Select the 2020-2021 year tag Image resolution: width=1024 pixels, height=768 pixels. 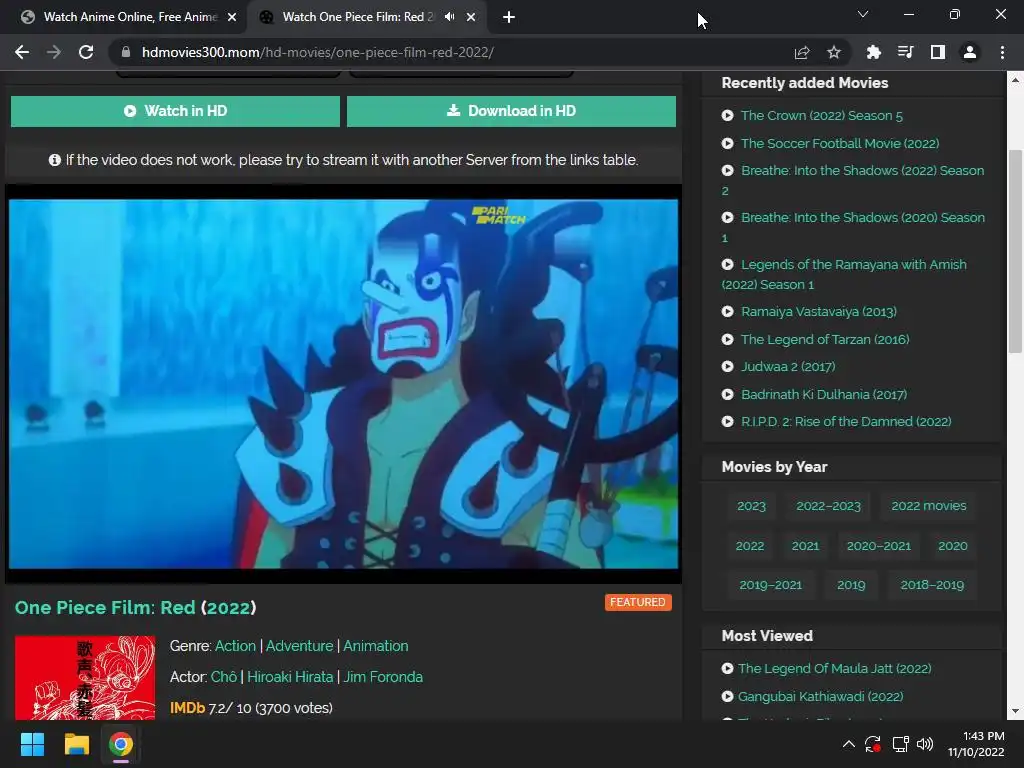pyautogui.click(x=878, y=546)
